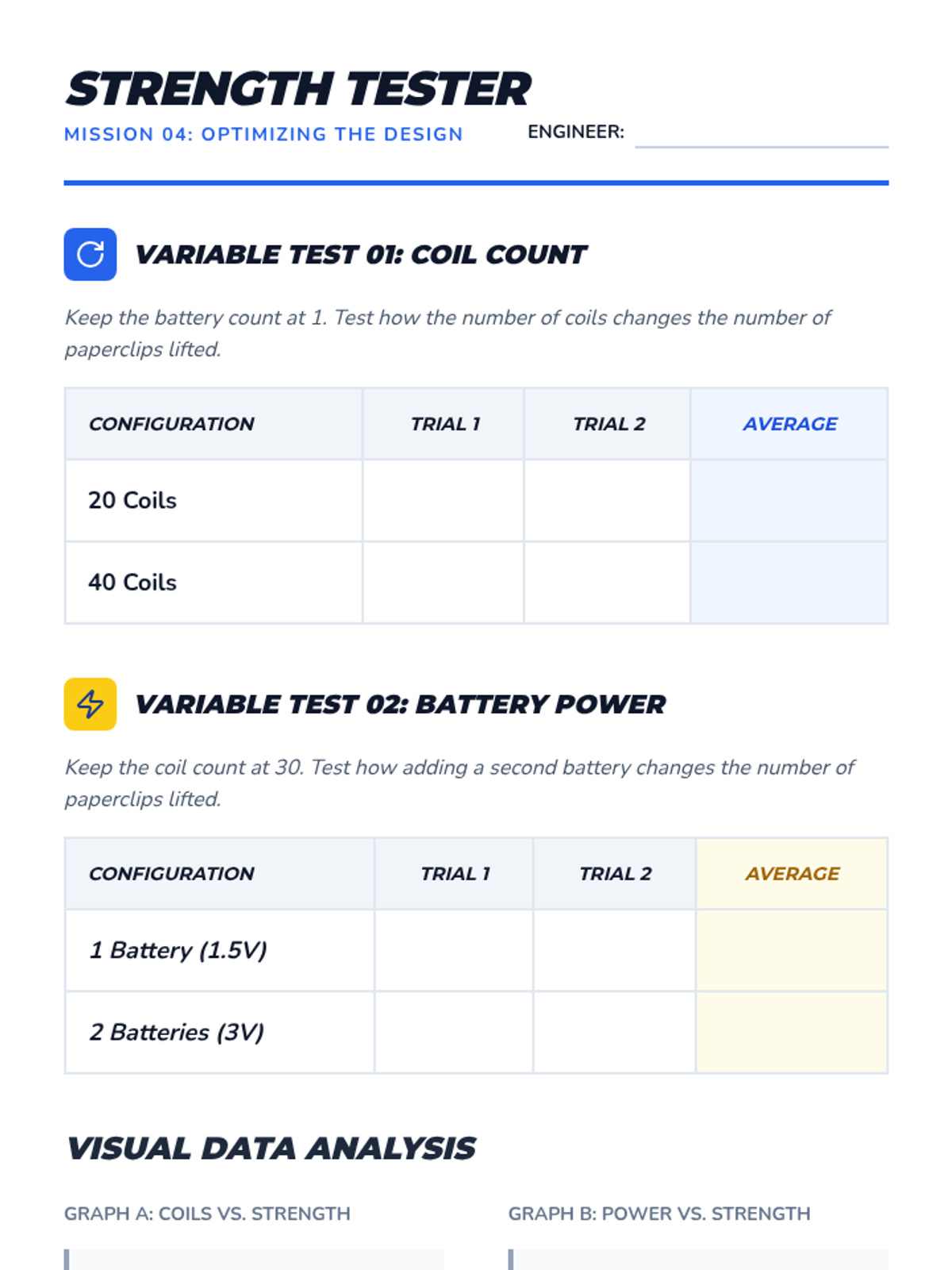Select Trial 2 cell for 2 Batteries (3V)

click(615, 1032)
